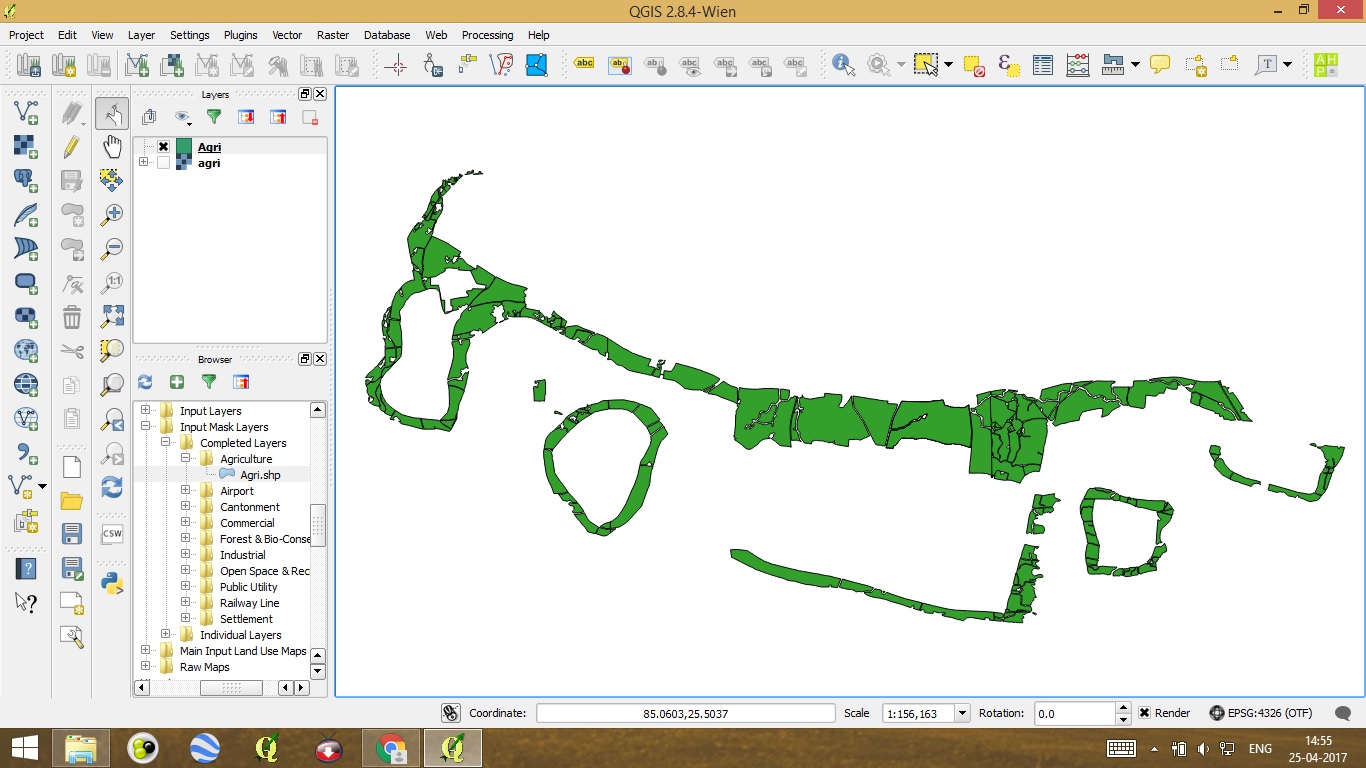Select the Pan Map hand tool
The height and width of the screenshot is (768, 1366).
click(112, 147)
